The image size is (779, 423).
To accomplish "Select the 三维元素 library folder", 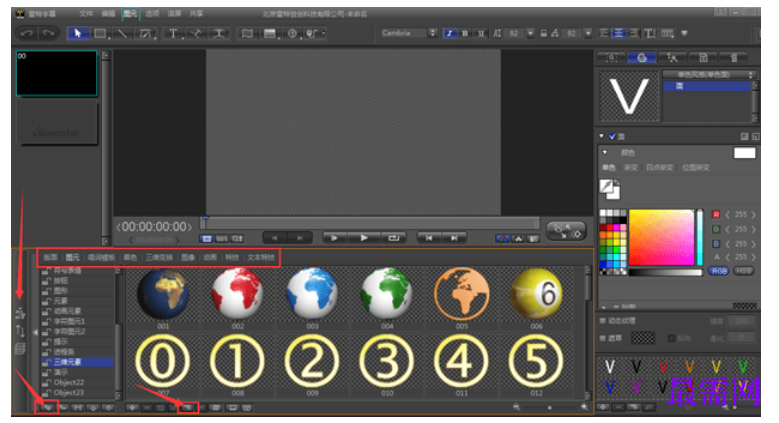I will click(78, 362).
